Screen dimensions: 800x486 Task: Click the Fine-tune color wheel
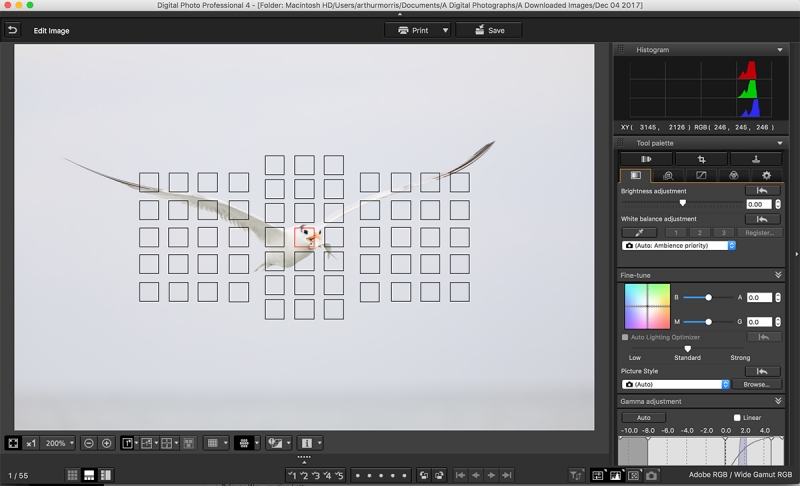(647, 306)
